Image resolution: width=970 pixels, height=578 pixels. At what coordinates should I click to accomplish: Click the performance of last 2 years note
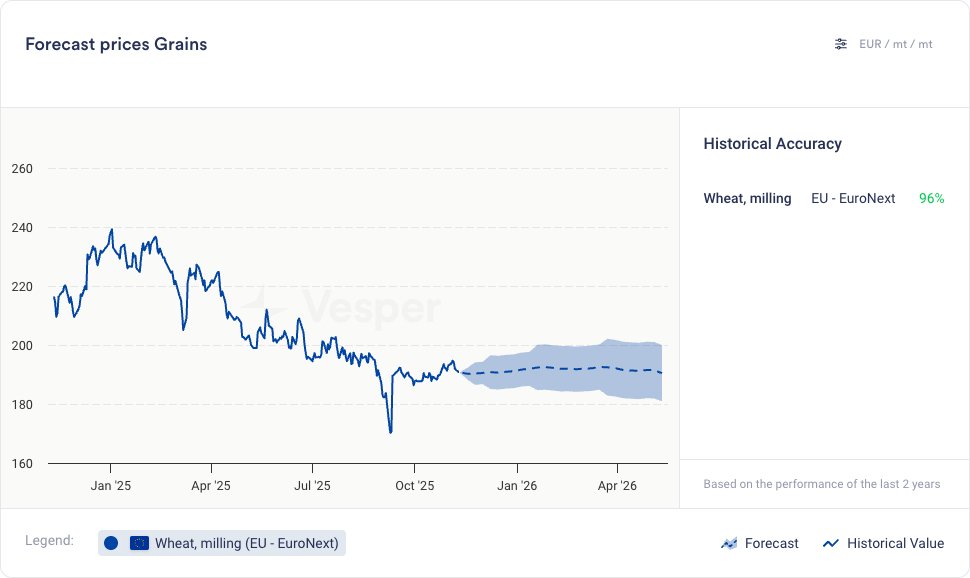pos(821,484)
